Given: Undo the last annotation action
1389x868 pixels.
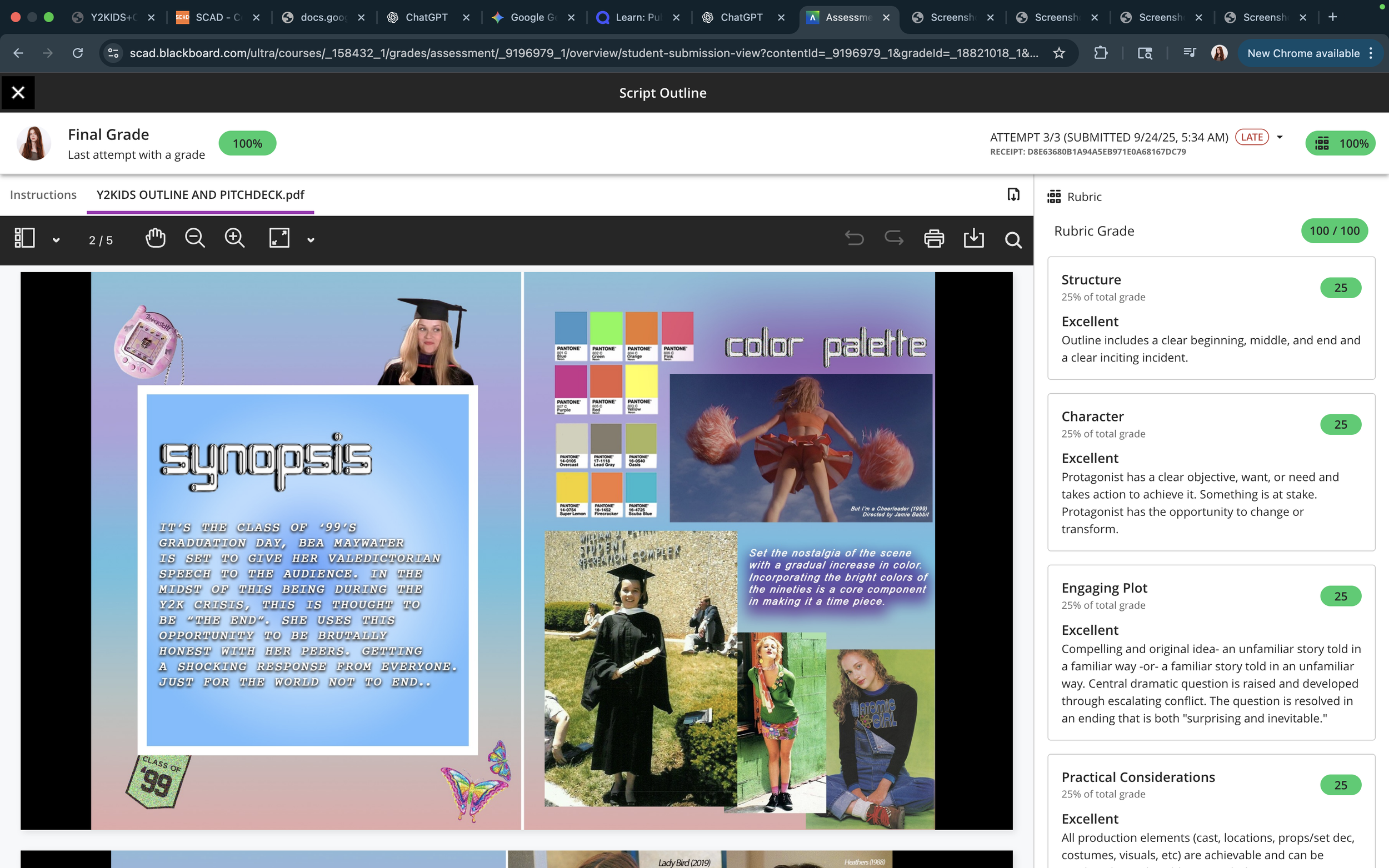Looking at the screenshot, I should tap(854, 238).
